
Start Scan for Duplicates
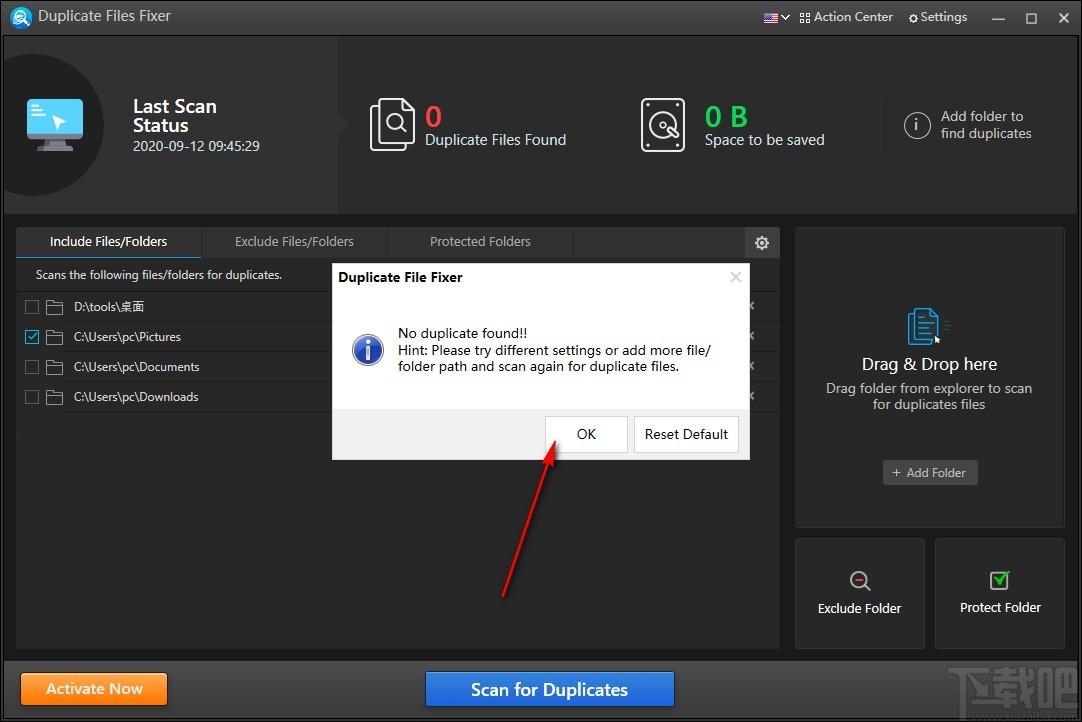pos(549,690)
